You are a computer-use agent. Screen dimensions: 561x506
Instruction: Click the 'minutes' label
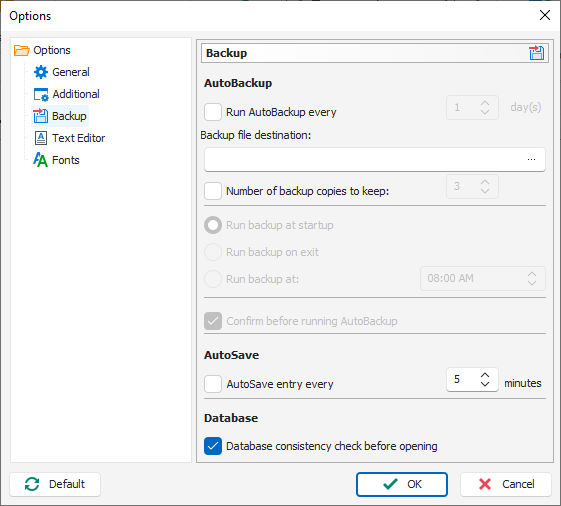click(x=523, y=383)
